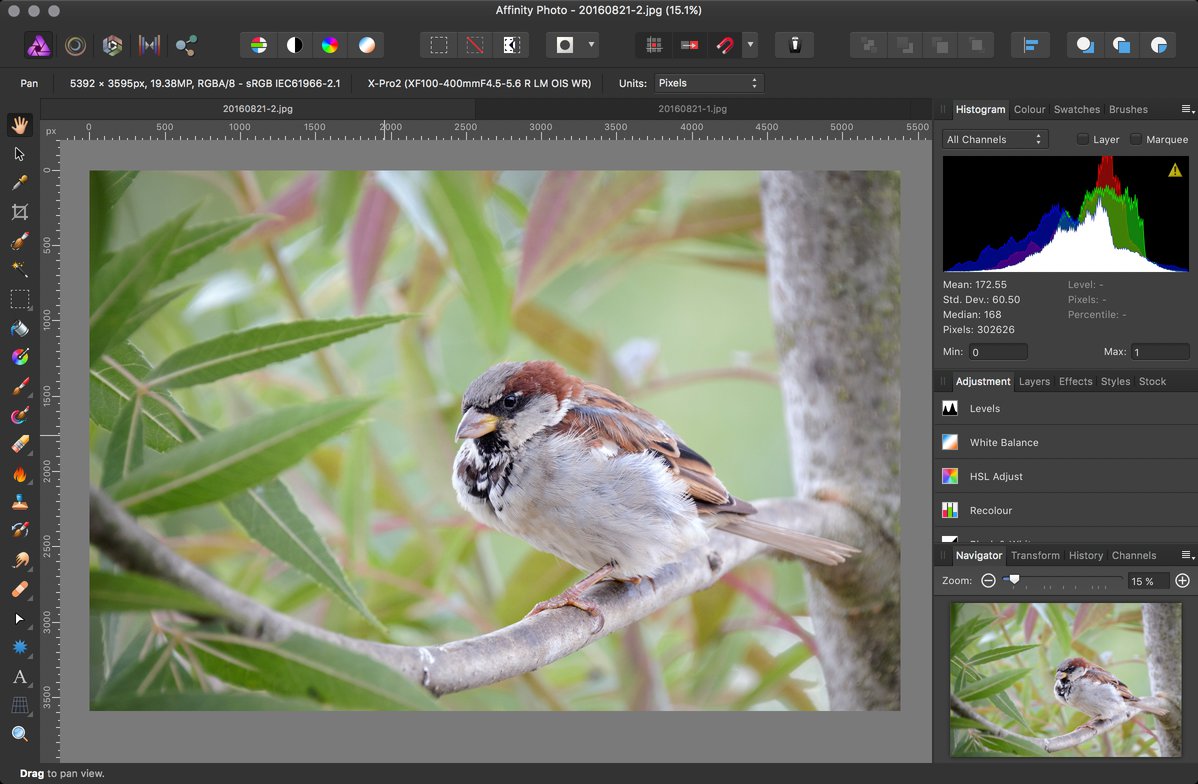Select the Inpainting Brush bandage tool
Image resolution: width=1198 pixels, height=784 pixels.
pyautogui.click(x=20, y=589)
